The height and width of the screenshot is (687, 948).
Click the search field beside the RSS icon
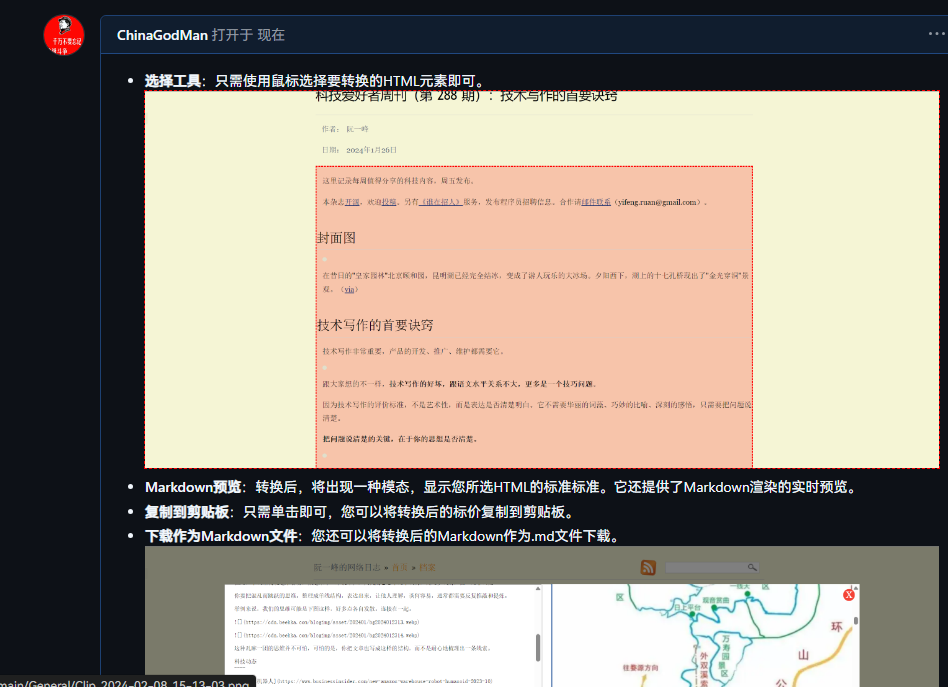(x=705, y=568)
